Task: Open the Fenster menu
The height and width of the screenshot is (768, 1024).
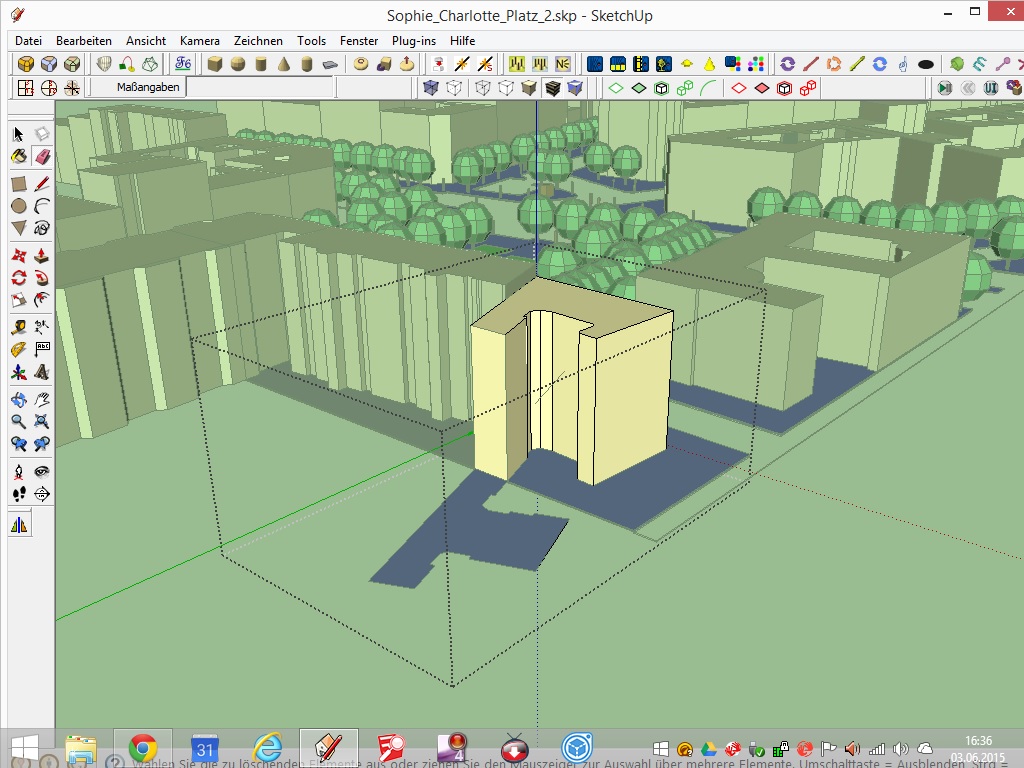Action: (359, 41)
